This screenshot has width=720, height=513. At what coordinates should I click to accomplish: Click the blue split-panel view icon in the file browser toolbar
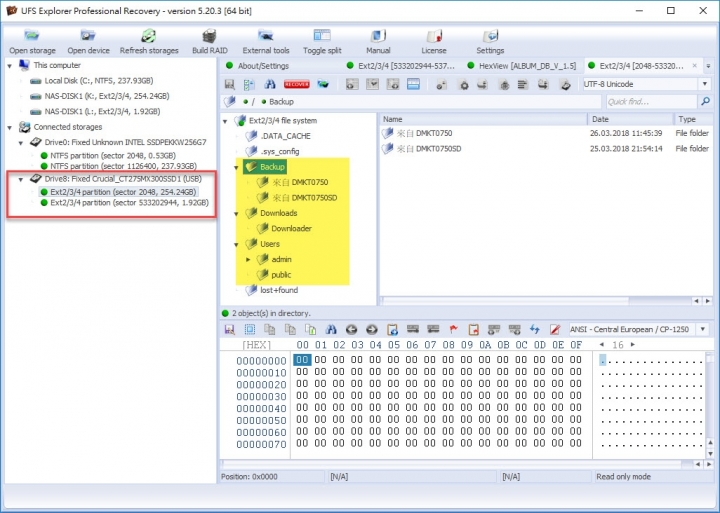(x=413, y=84)
